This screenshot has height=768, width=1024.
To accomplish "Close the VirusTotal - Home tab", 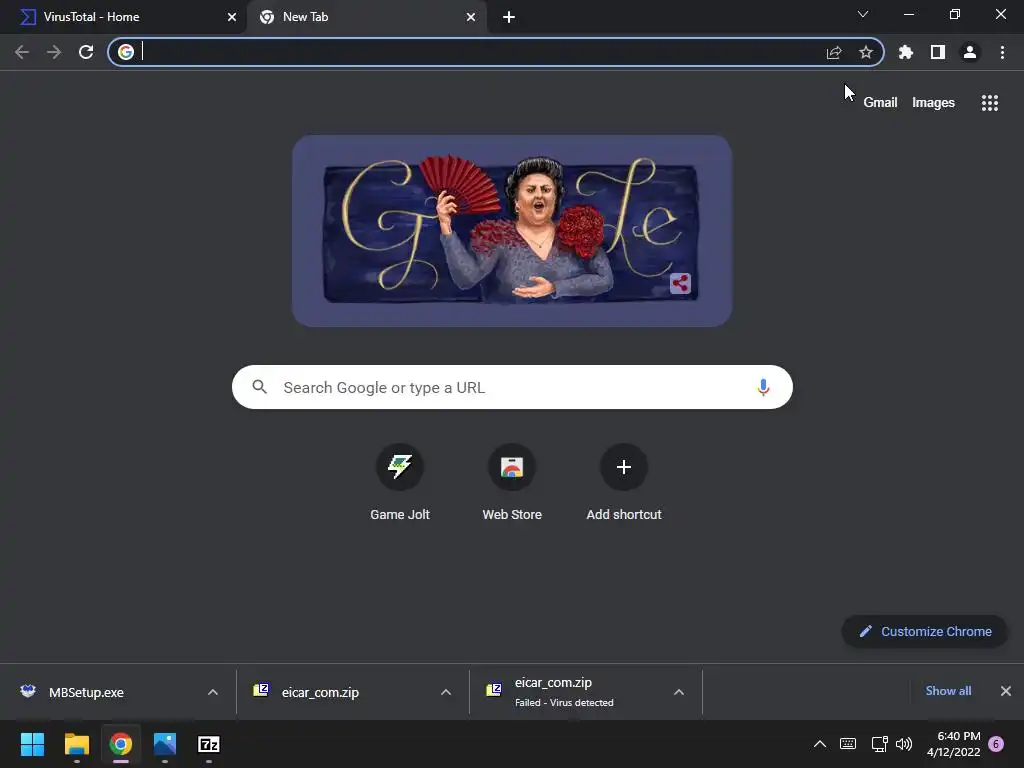I will 232,17.
